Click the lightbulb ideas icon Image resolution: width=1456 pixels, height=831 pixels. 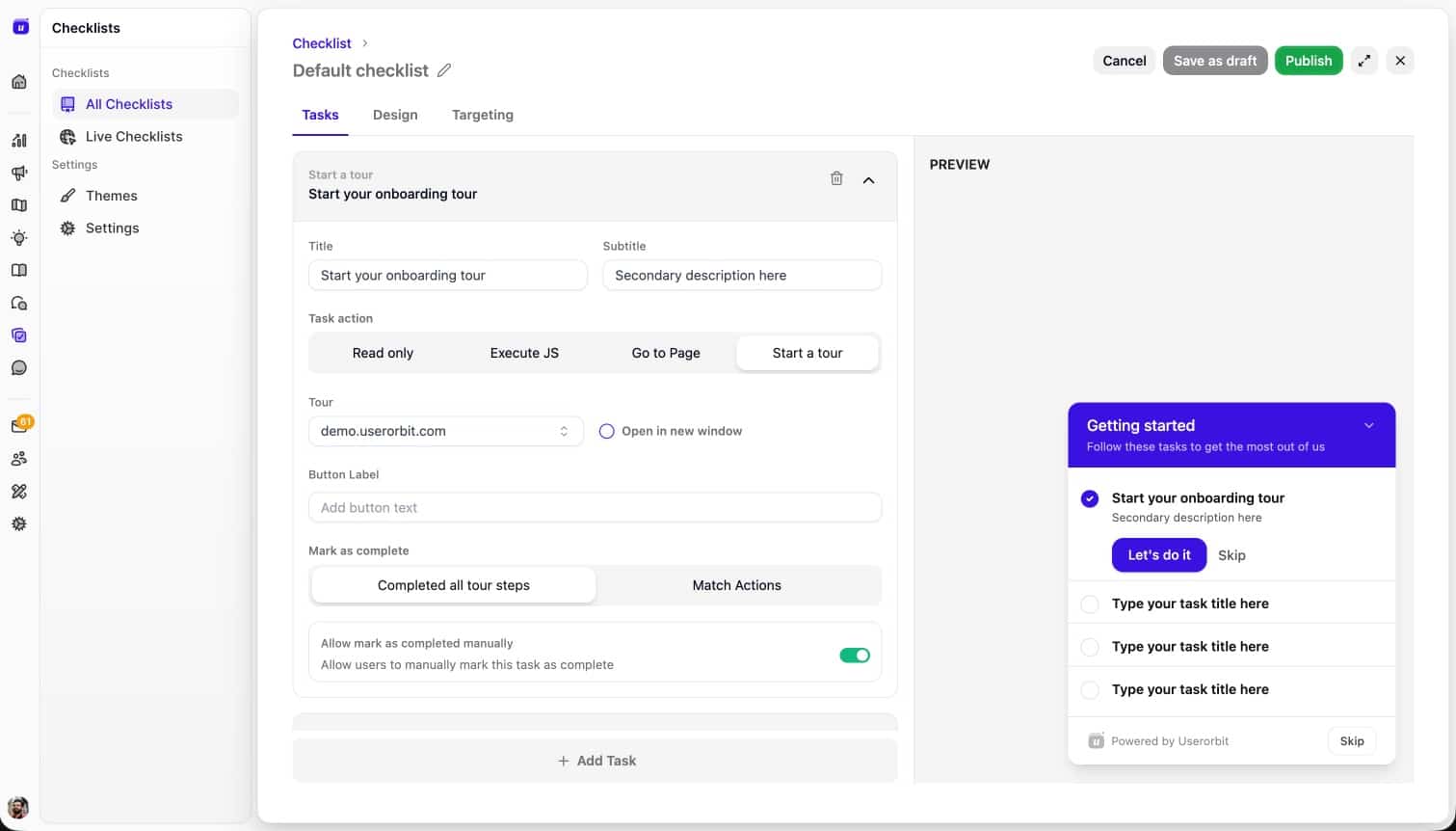[x=19, y=237]
